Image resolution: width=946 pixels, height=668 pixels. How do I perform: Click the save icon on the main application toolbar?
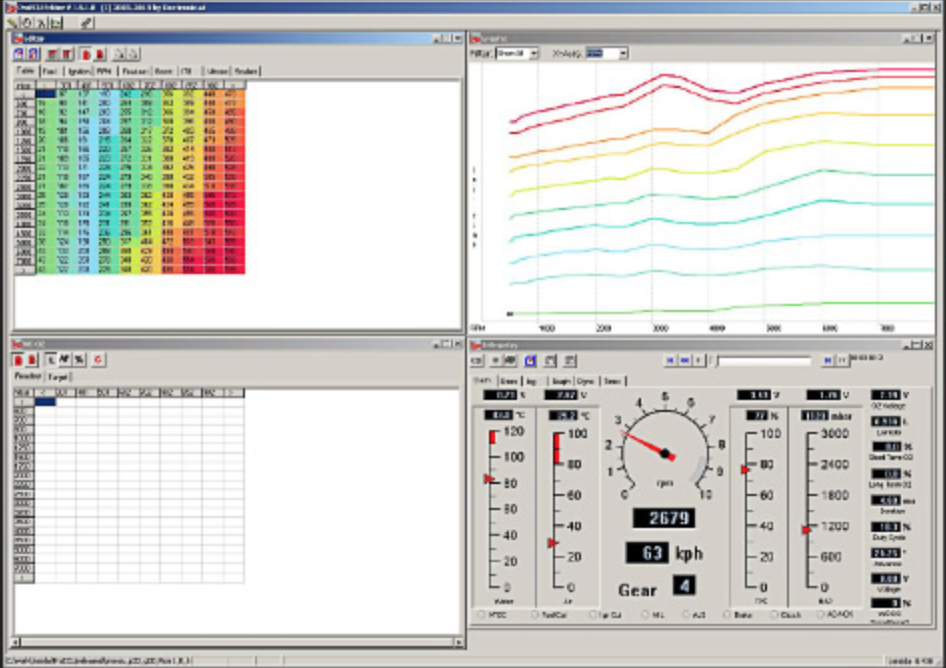(26, 22)
